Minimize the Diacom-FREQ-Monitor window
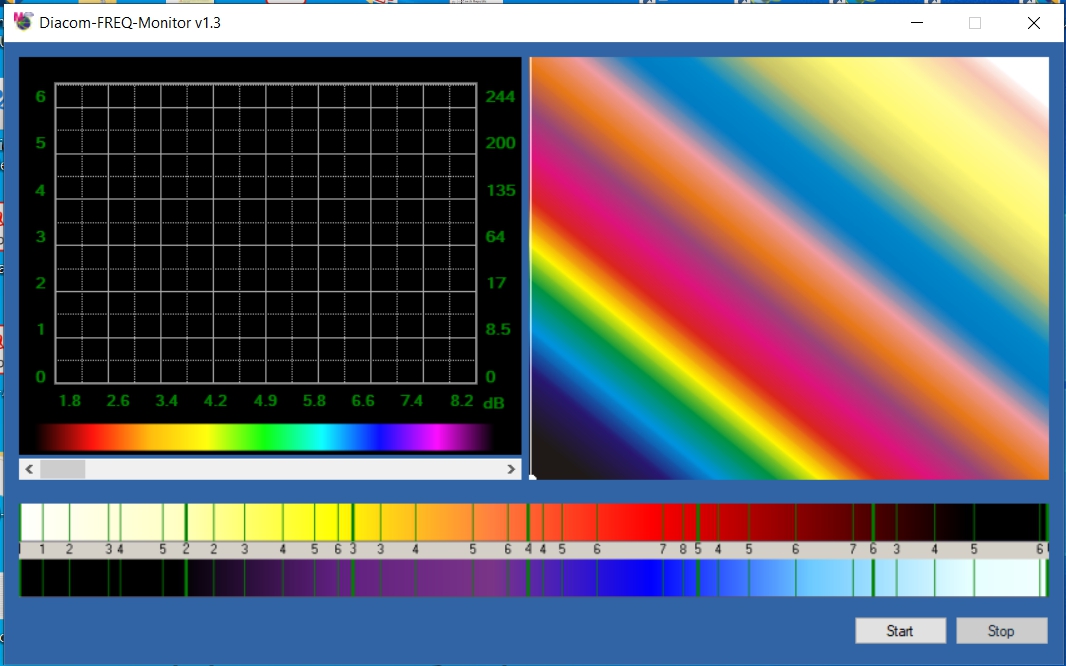1066x666 pixels. pos(916,22)
